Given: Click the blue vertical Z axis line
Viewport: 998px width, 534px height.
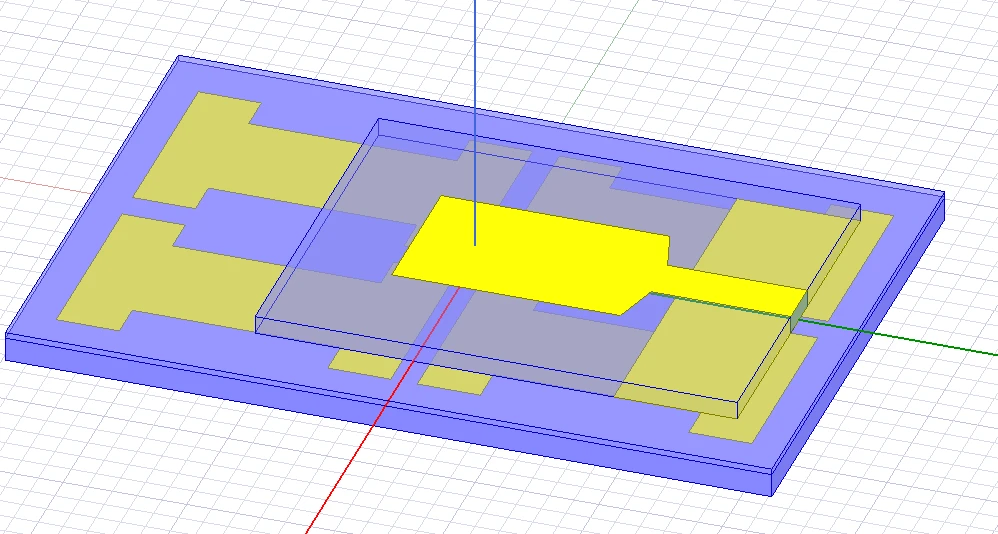Looking at the screenshot, I should tap(475, 122).
